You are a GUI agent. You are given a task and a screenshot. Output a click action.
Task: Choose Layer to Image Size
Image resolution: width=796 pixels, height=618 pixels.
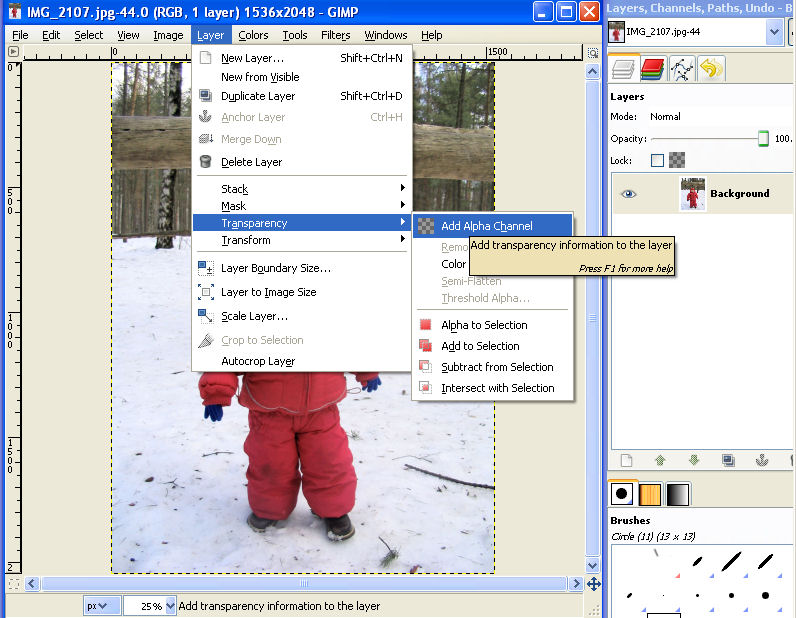[x=302, y=292]
